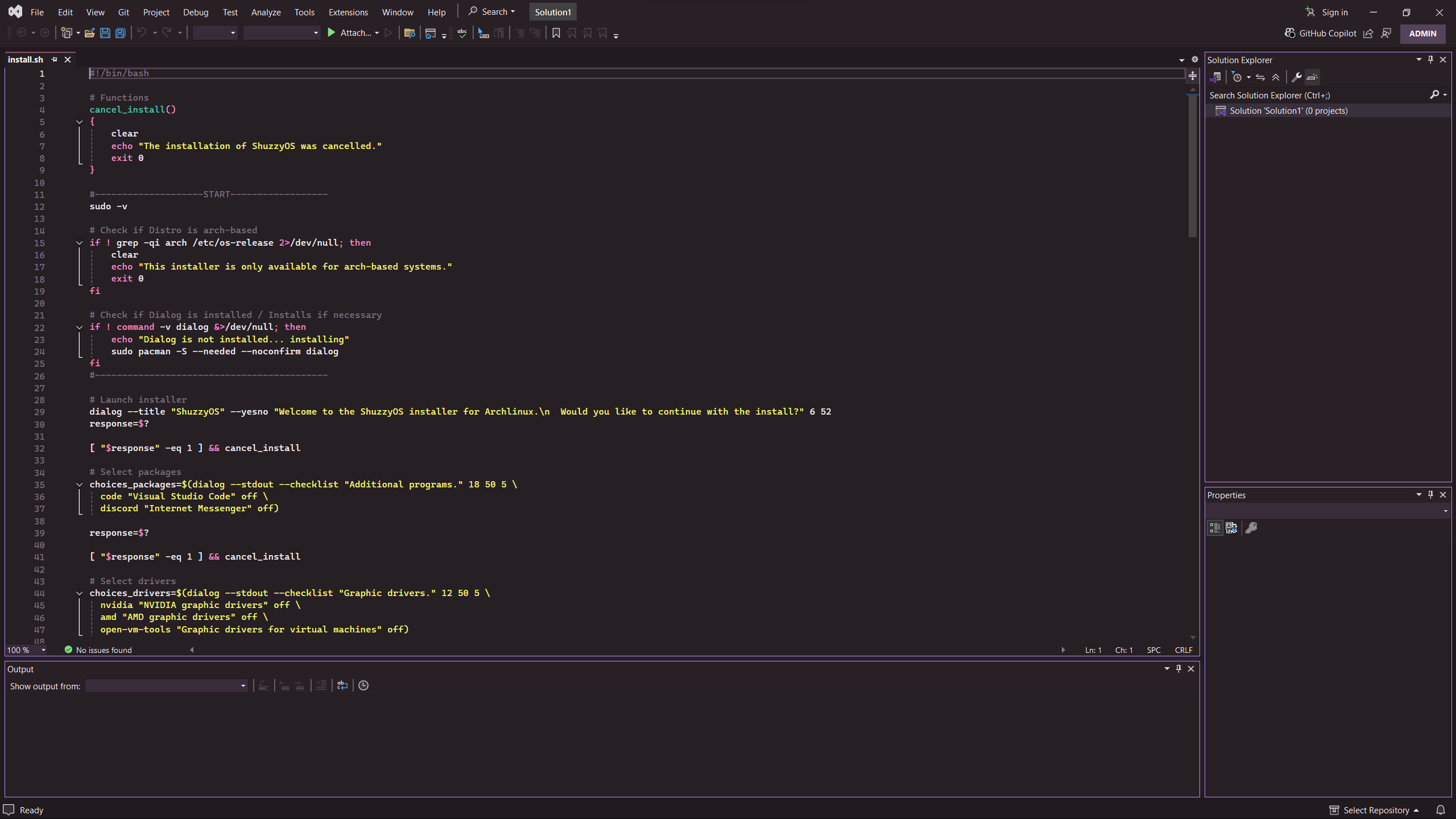Collapse cancel_install function body at line 5
Viewport: 1456px width, 819px height.
coord(80,122)
